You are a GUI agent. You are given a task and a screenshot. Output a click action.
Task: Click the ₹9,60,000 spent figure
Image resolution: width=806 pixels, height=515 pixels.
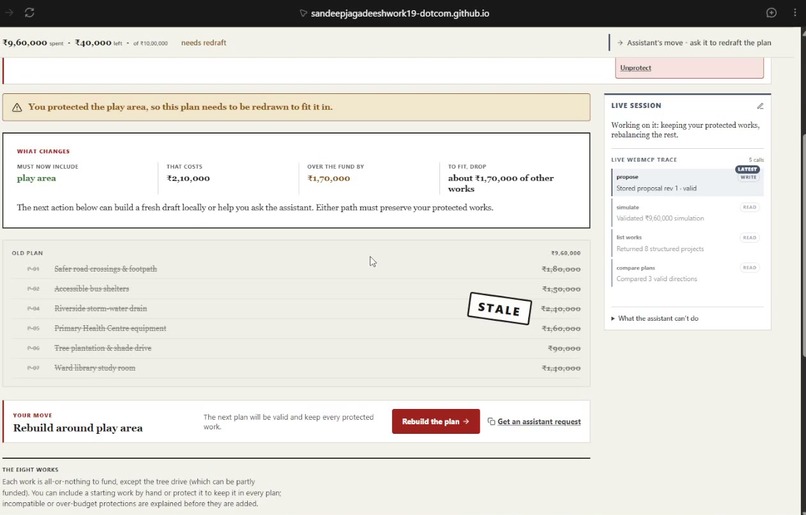pyautogui.click(x=25, y=43)
